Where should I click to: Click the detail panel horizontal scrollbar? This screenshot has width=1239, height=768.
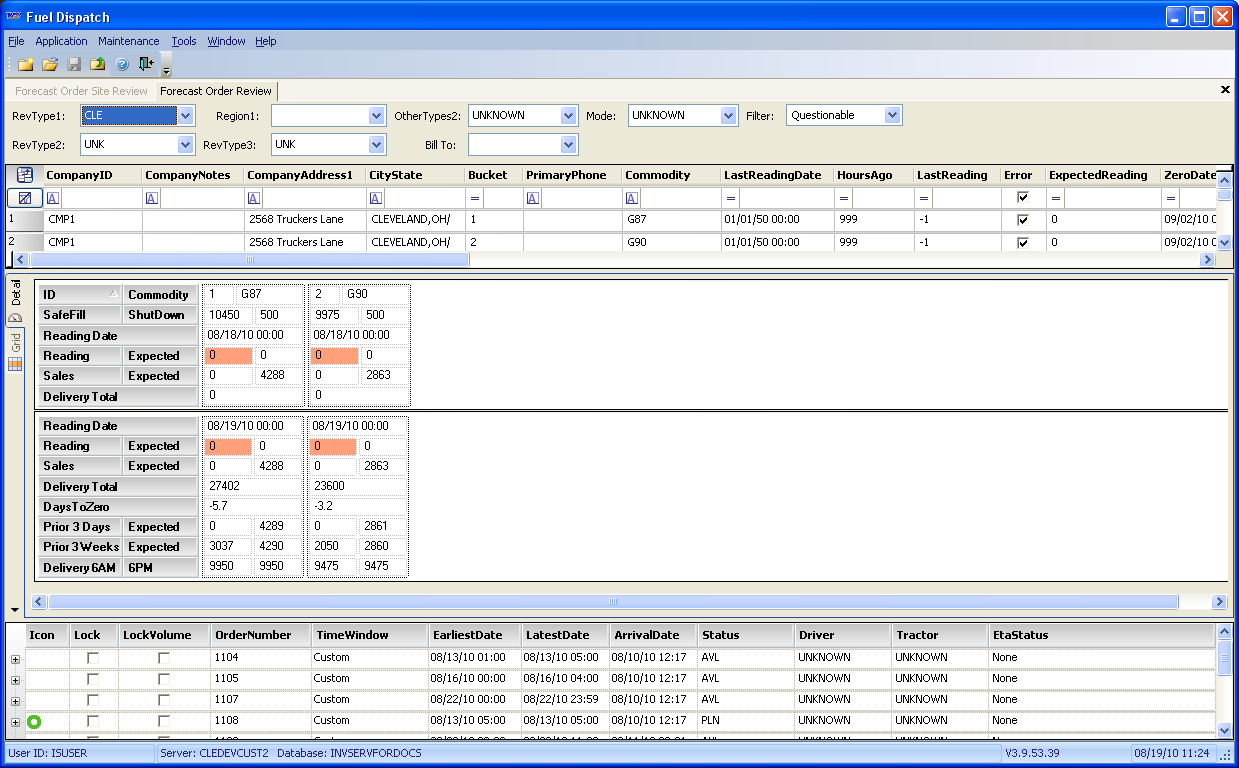tap(612, 602)
